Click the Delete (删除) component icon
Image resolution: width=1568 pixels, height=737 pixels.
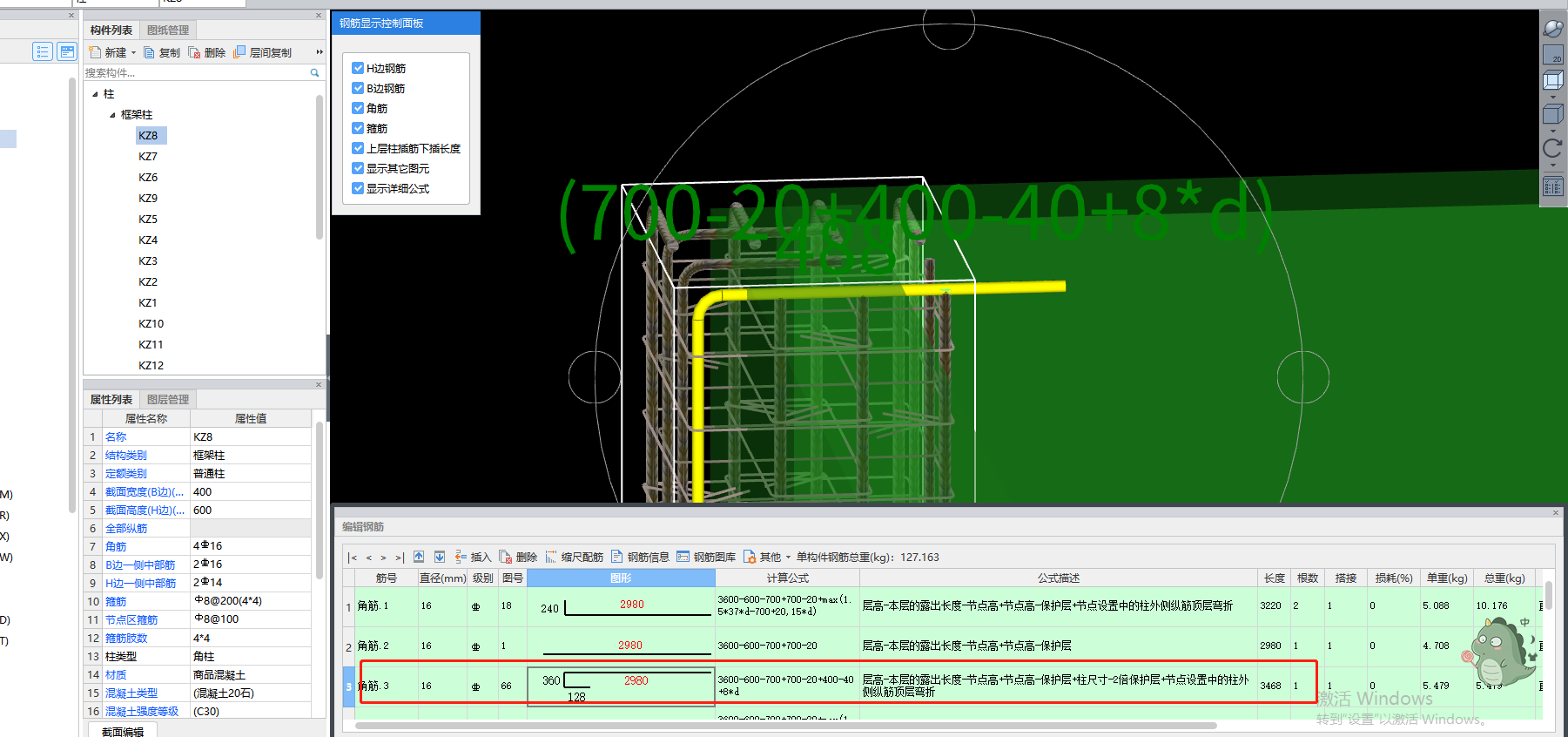194,52
